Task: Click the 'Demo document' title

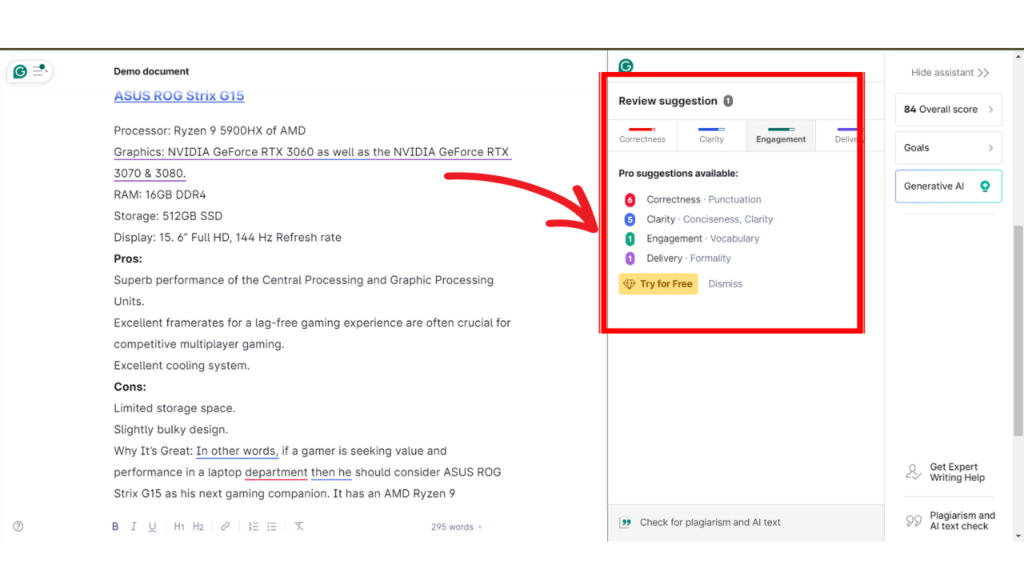Action: pos(151,71)
